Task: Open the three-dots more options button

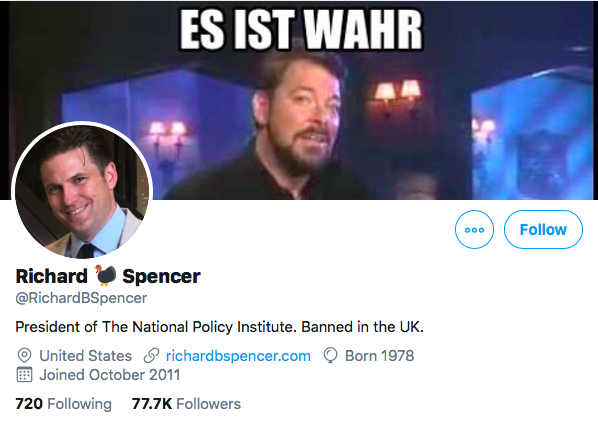Action: point(474,230)
